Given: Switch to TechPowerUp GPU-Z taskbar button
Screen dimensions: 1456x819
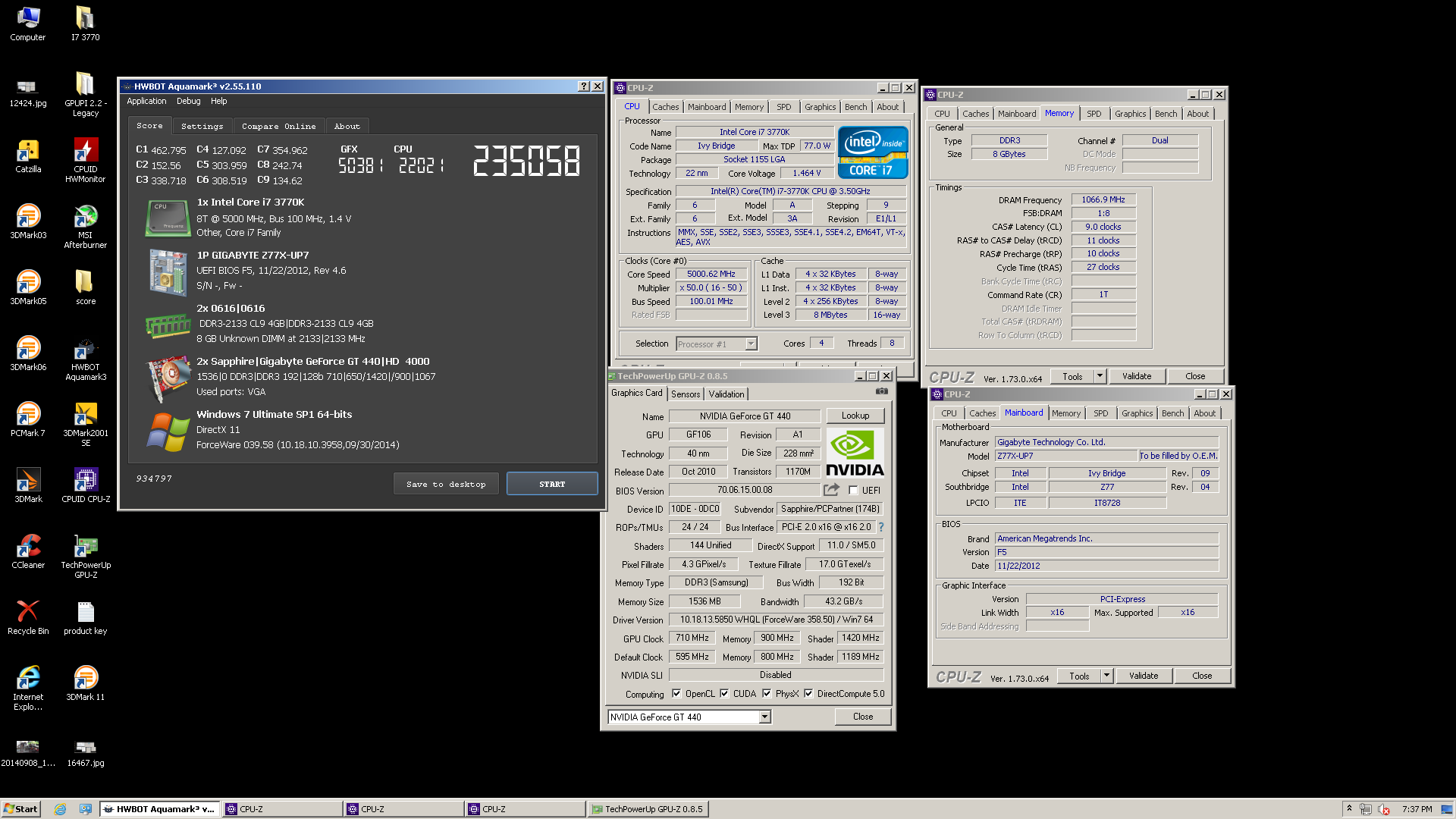Looking at the screenshot, I should tap(648, 809).
